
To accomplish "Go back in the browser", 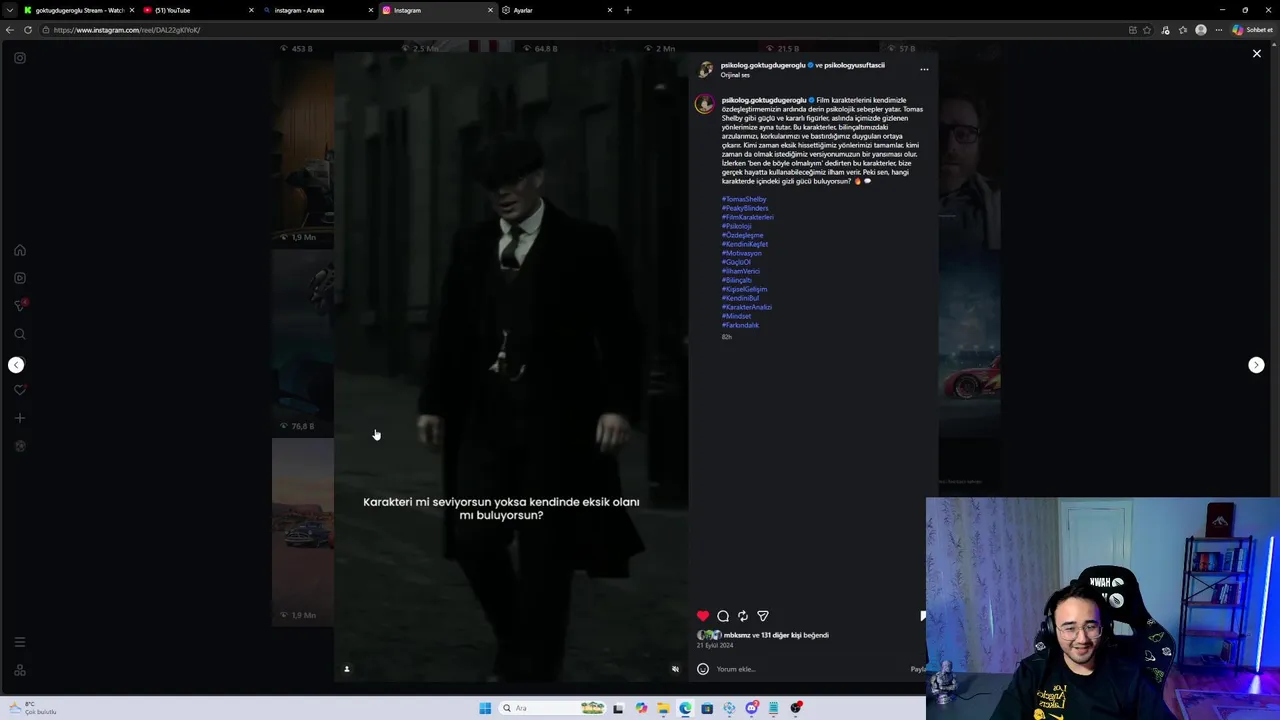I will [x=10, y=30].
